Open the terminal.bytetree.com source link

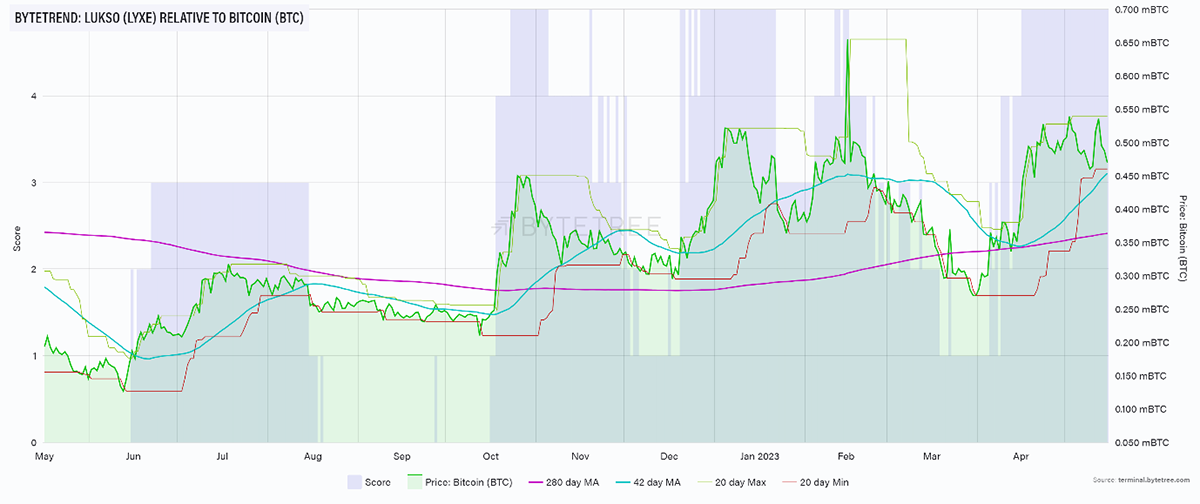coord(1153,481)
